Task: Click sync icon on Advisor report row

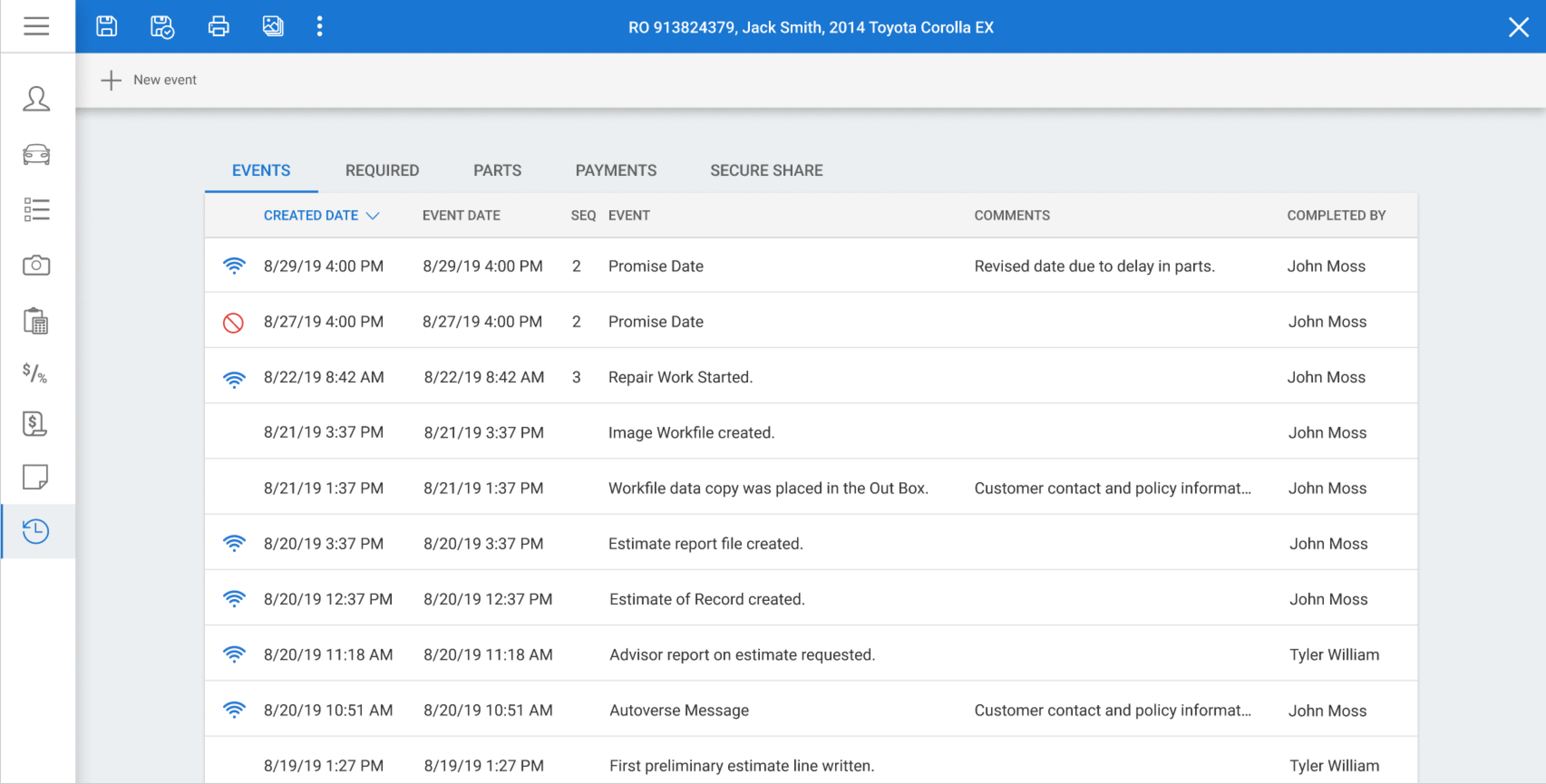Action: click(234, 654)
